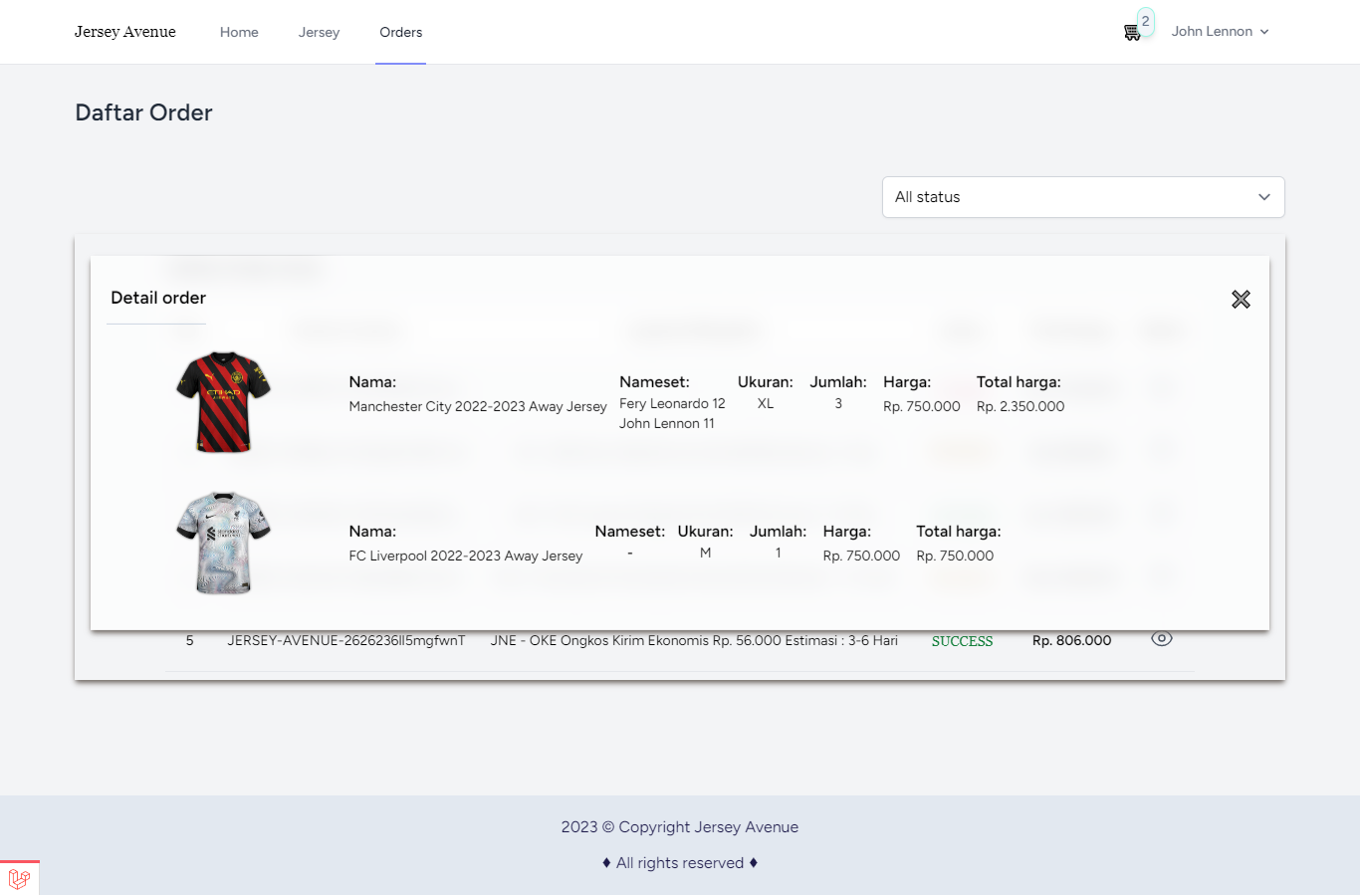1360x896 pixels.
Task: Click the Jersey Avenue logo
Action: [x=125, y=32]
